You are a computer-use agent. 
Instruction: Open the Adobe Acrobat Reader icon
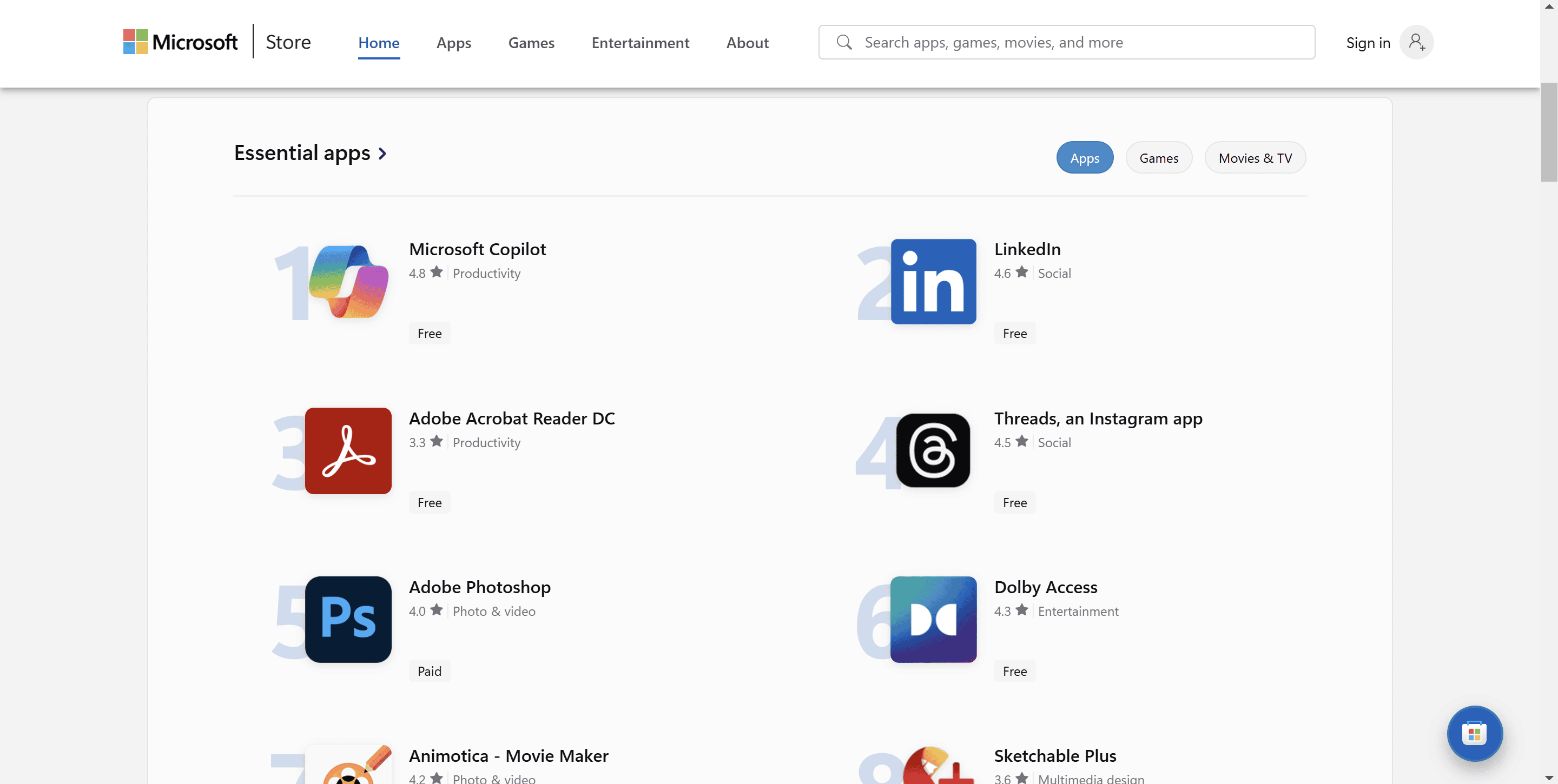pyautogui.click(x=348, y=450)
